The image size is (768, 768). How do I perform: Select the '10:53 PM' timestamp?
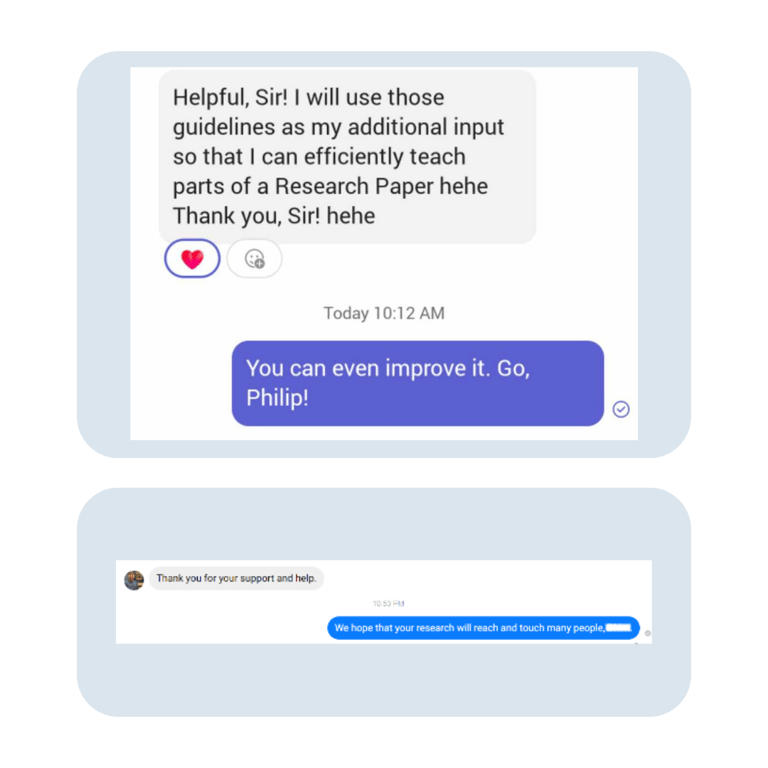click(x=388, y=603)
